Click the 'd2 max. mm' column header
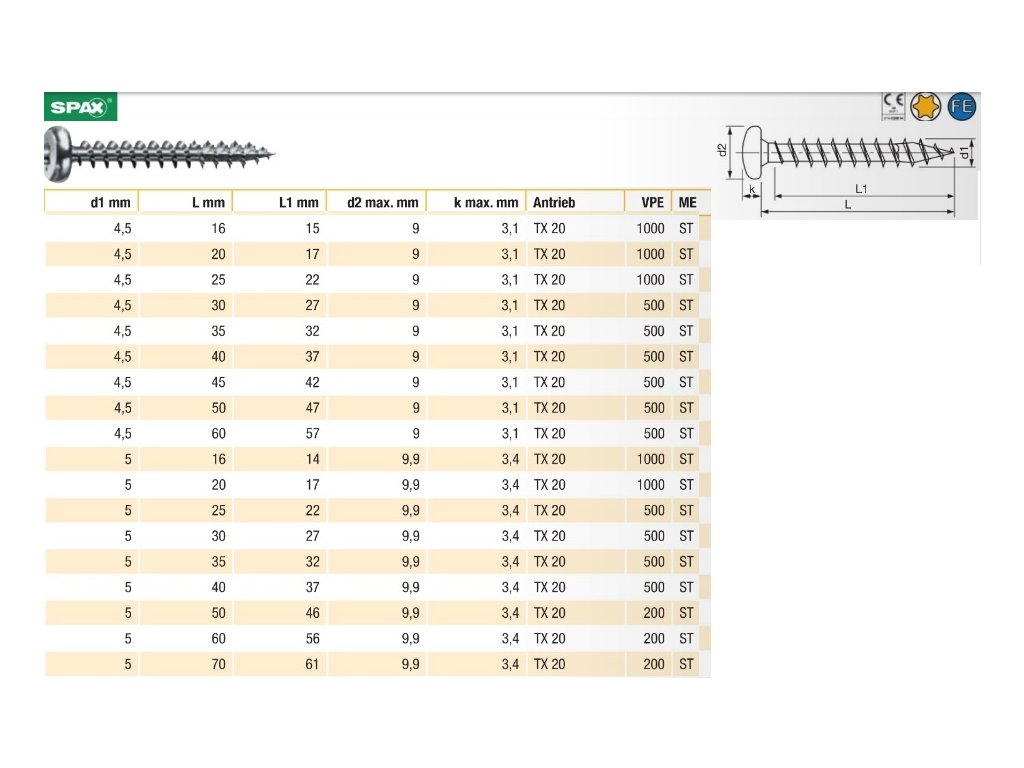The image size is (1024, 768). [382, 203]
